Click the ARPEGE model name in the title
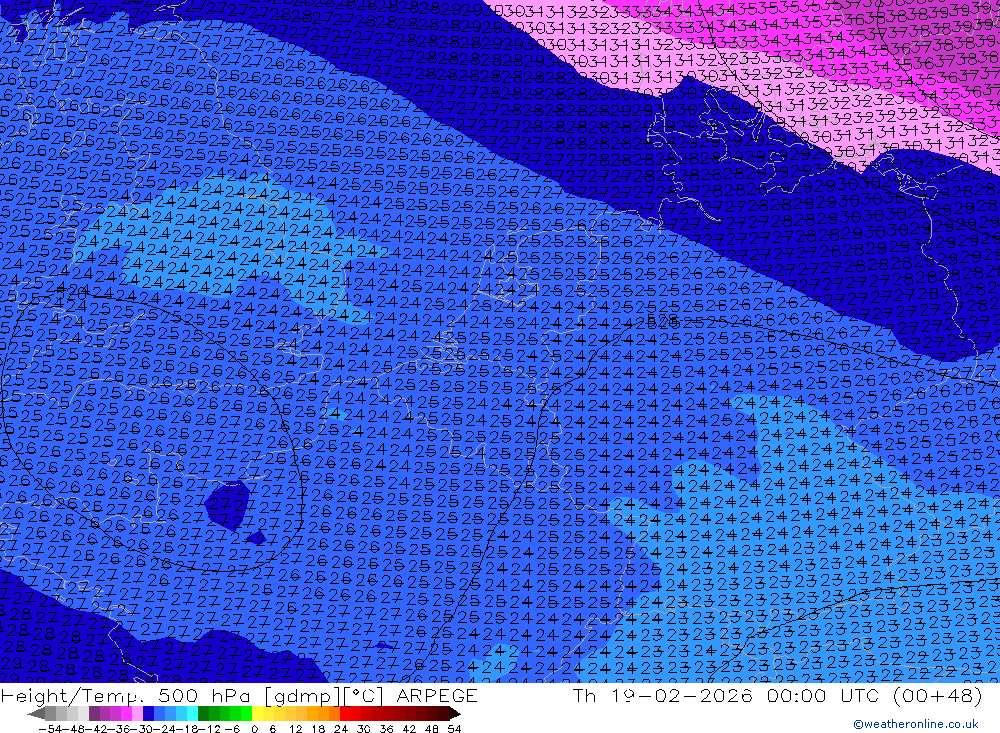 (437, 695)
